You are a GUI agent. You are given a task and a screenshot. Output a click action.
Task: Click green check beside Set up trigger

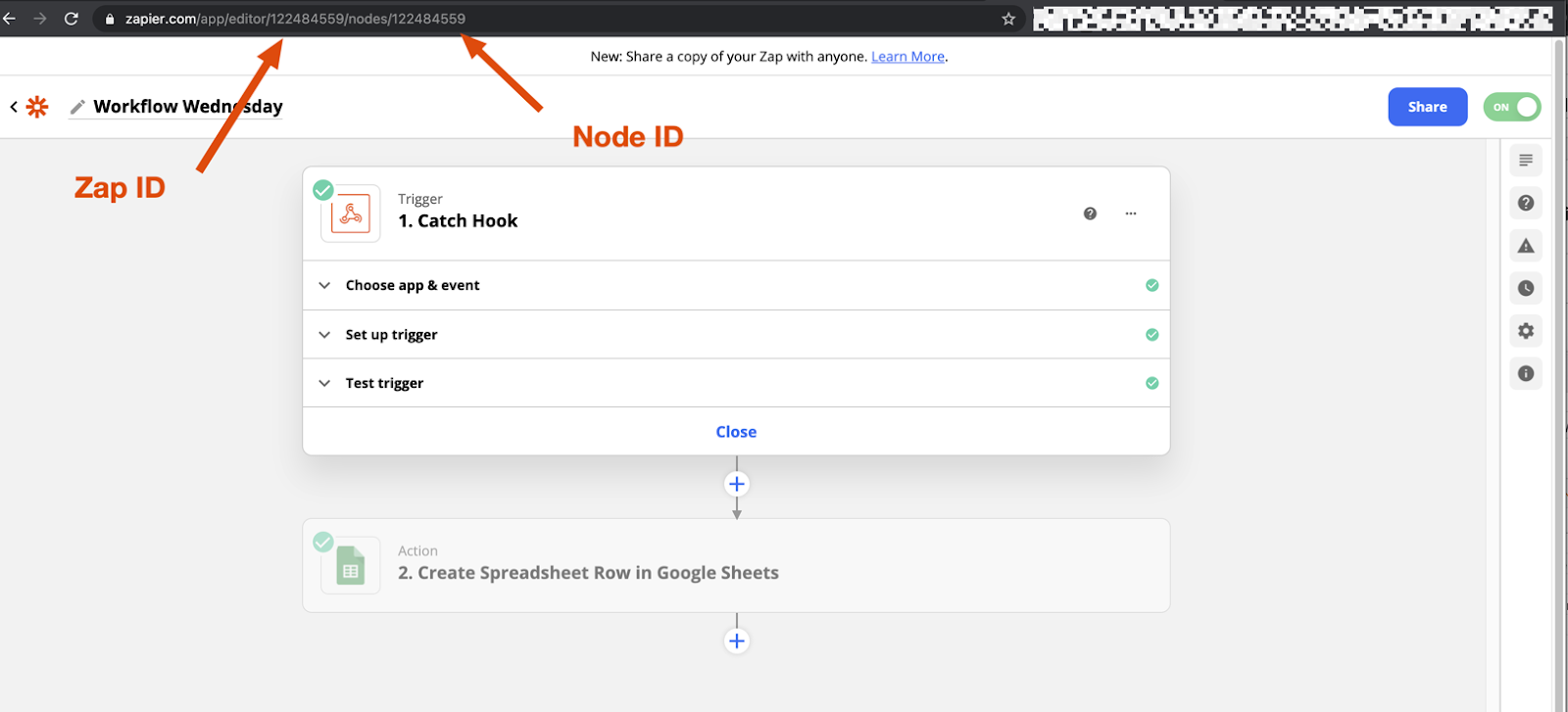[x=1152, y=334]
